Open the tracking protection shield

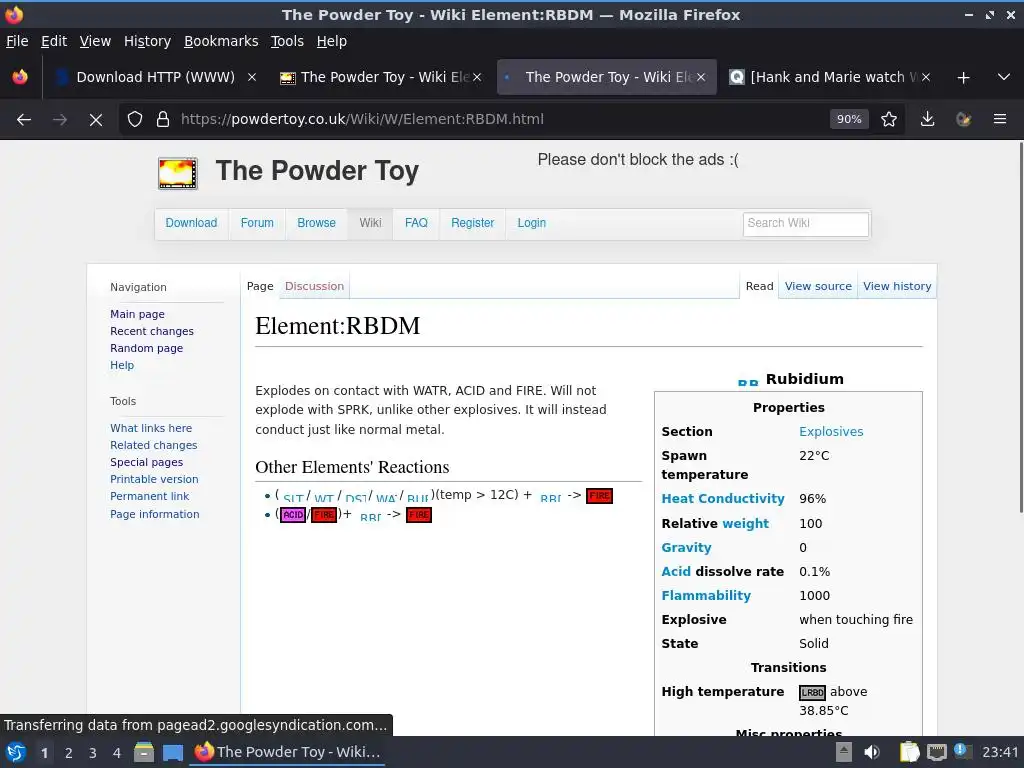135,120
